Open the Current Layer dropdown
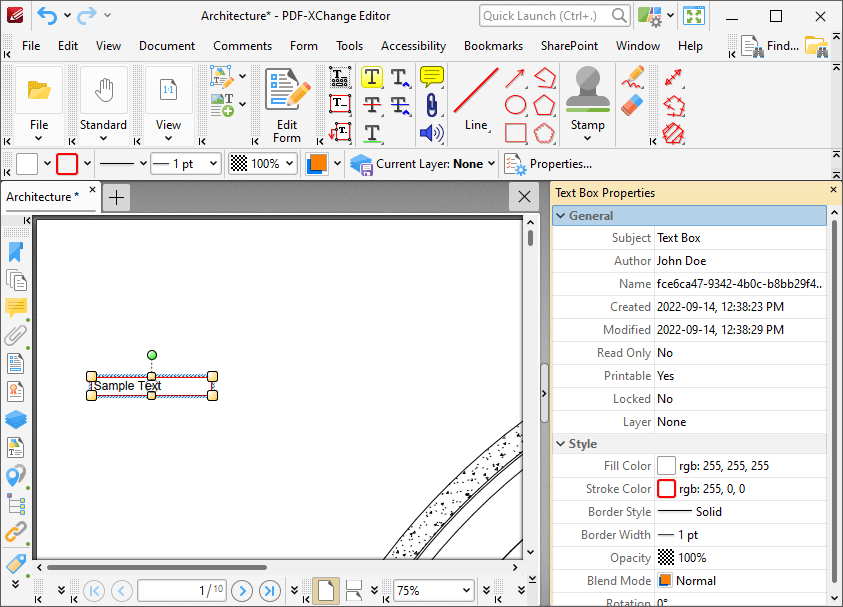843x607 pixels. tap(490, 163)
